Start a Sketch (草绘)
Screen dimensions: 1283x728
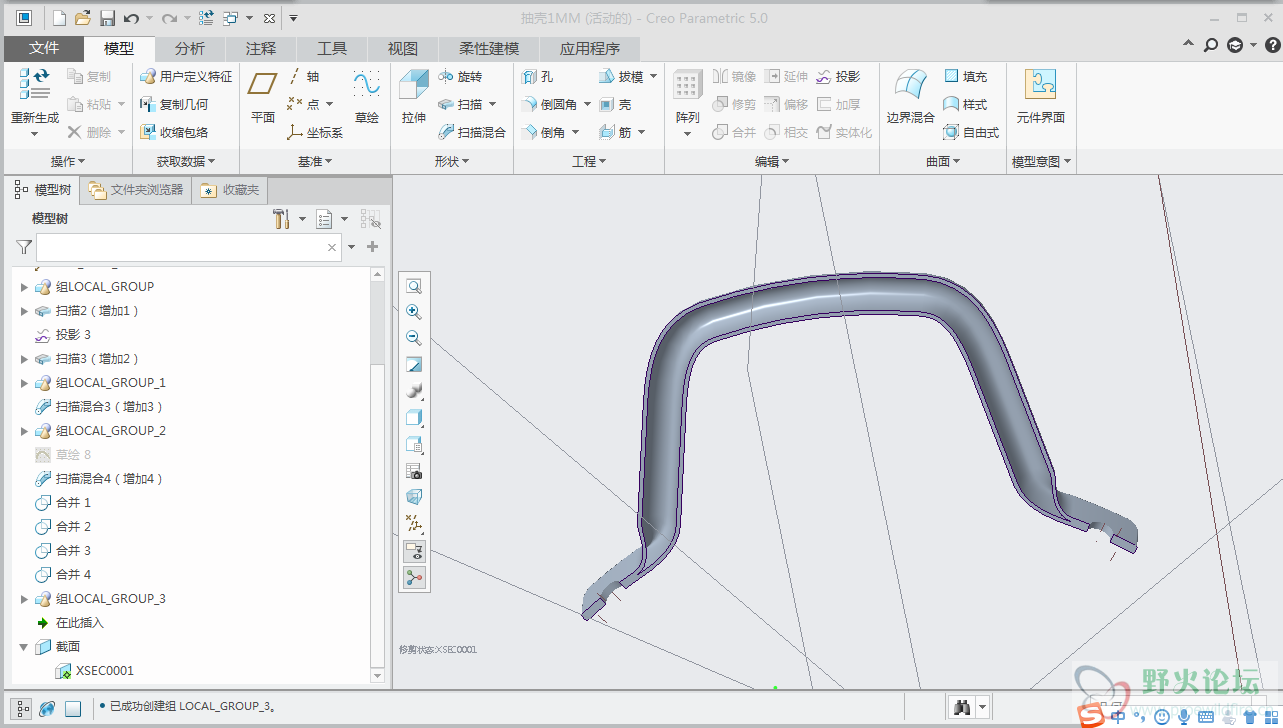[366, 97]
